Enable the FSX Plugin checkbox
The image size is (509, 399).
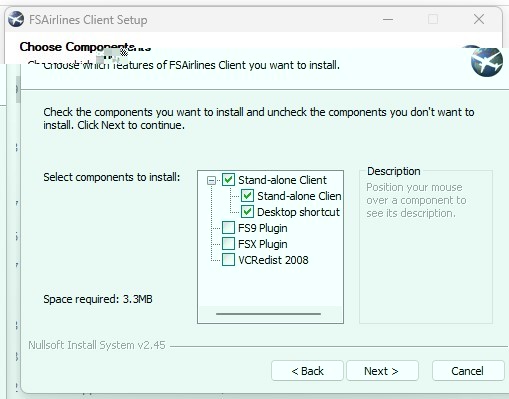coord(228,244)
